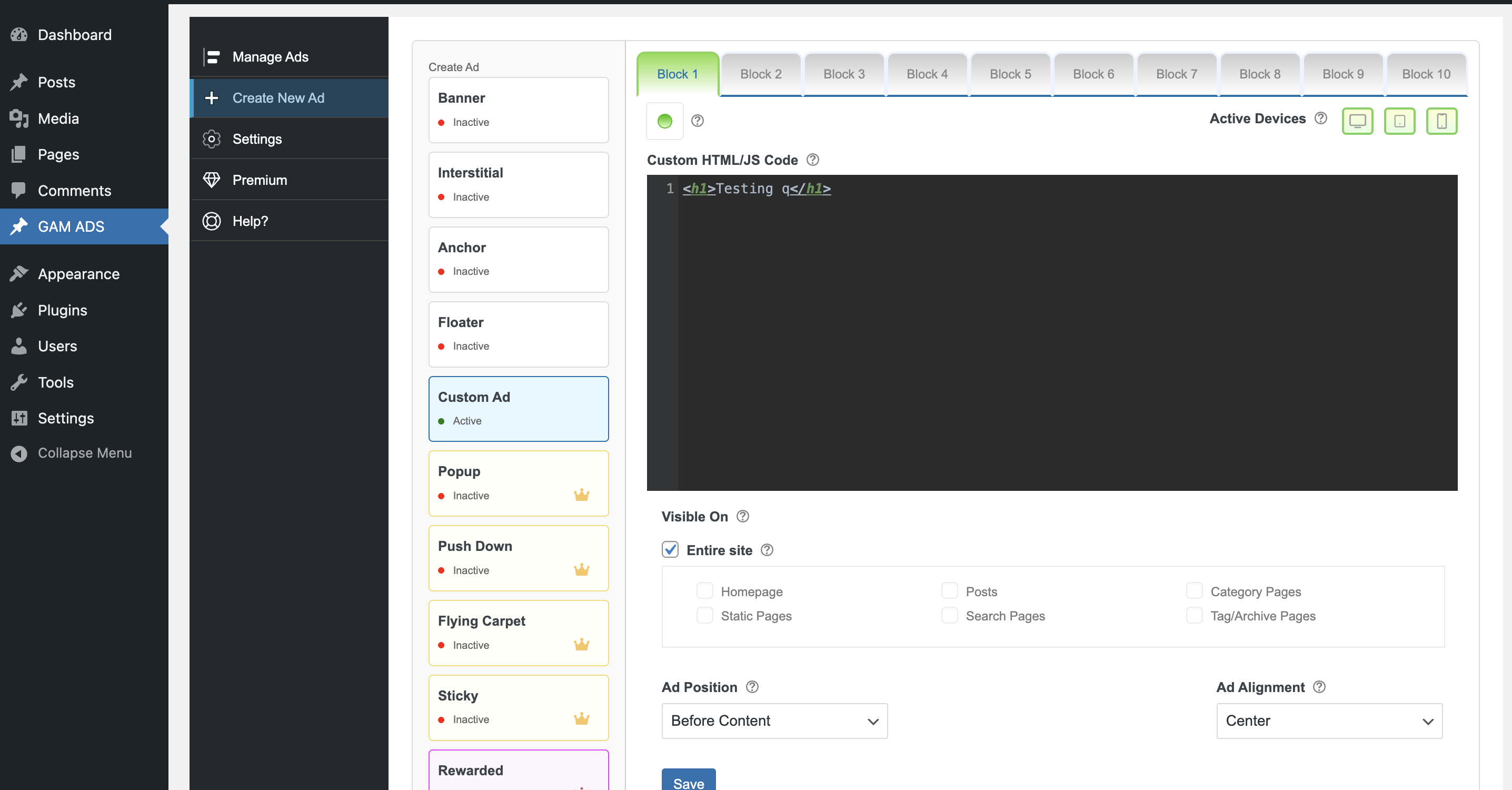The width and height of the screenshot is (1512, 790).
Task: Click the GAM ADS pin icon in sidebar
Action: coord(18,226)
